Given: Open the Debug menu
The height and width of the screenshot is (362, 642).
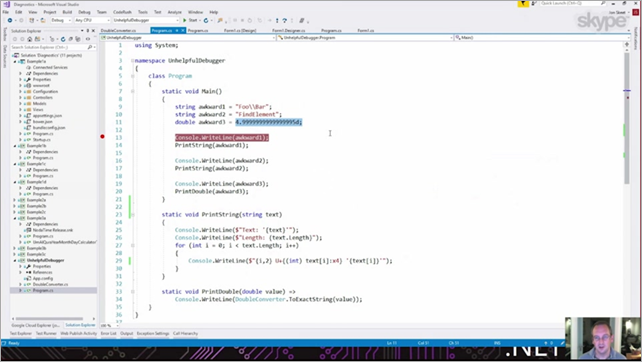Looking at the screenshot, I should pos(84,12).
